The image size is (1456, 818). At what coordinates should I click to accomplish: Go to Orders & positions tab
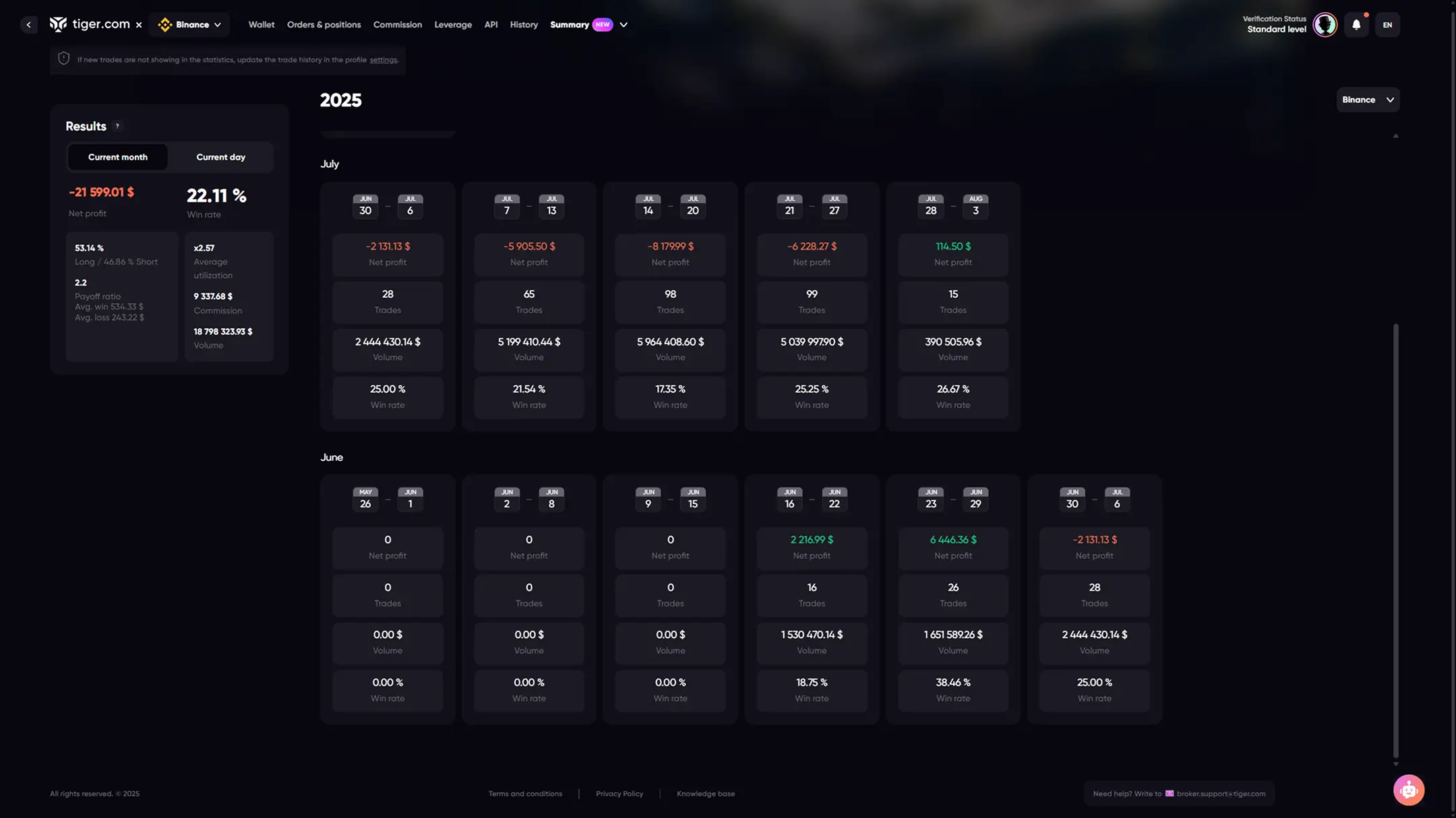(x=324, y=25)
